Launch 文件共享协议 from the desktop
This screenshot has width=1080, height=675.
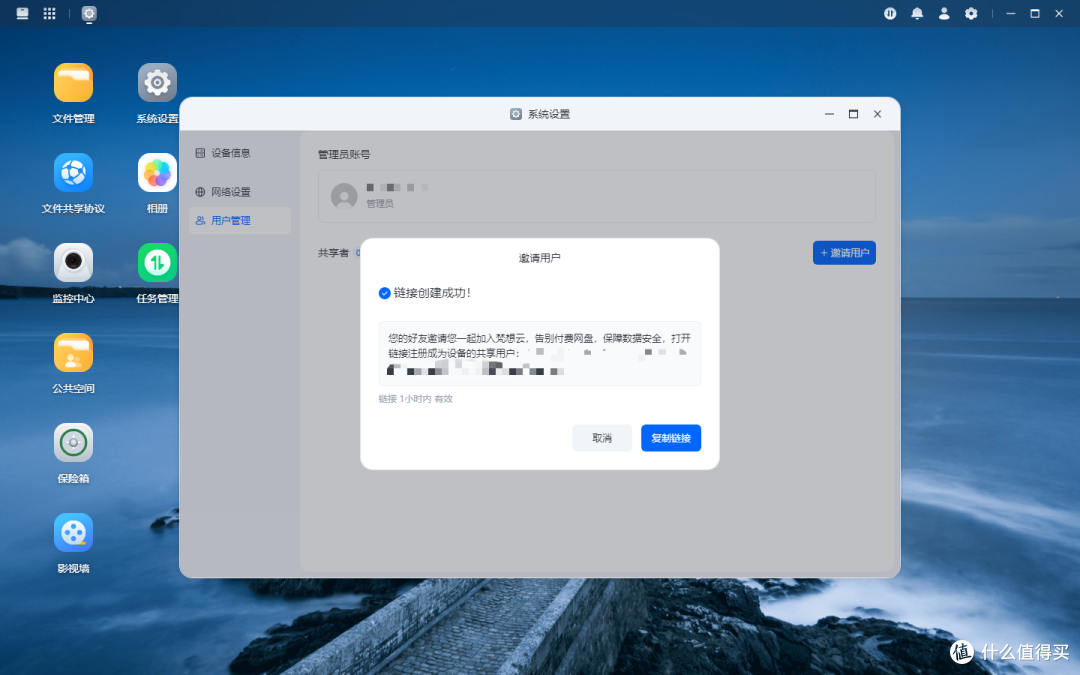(x=73, y=173)
